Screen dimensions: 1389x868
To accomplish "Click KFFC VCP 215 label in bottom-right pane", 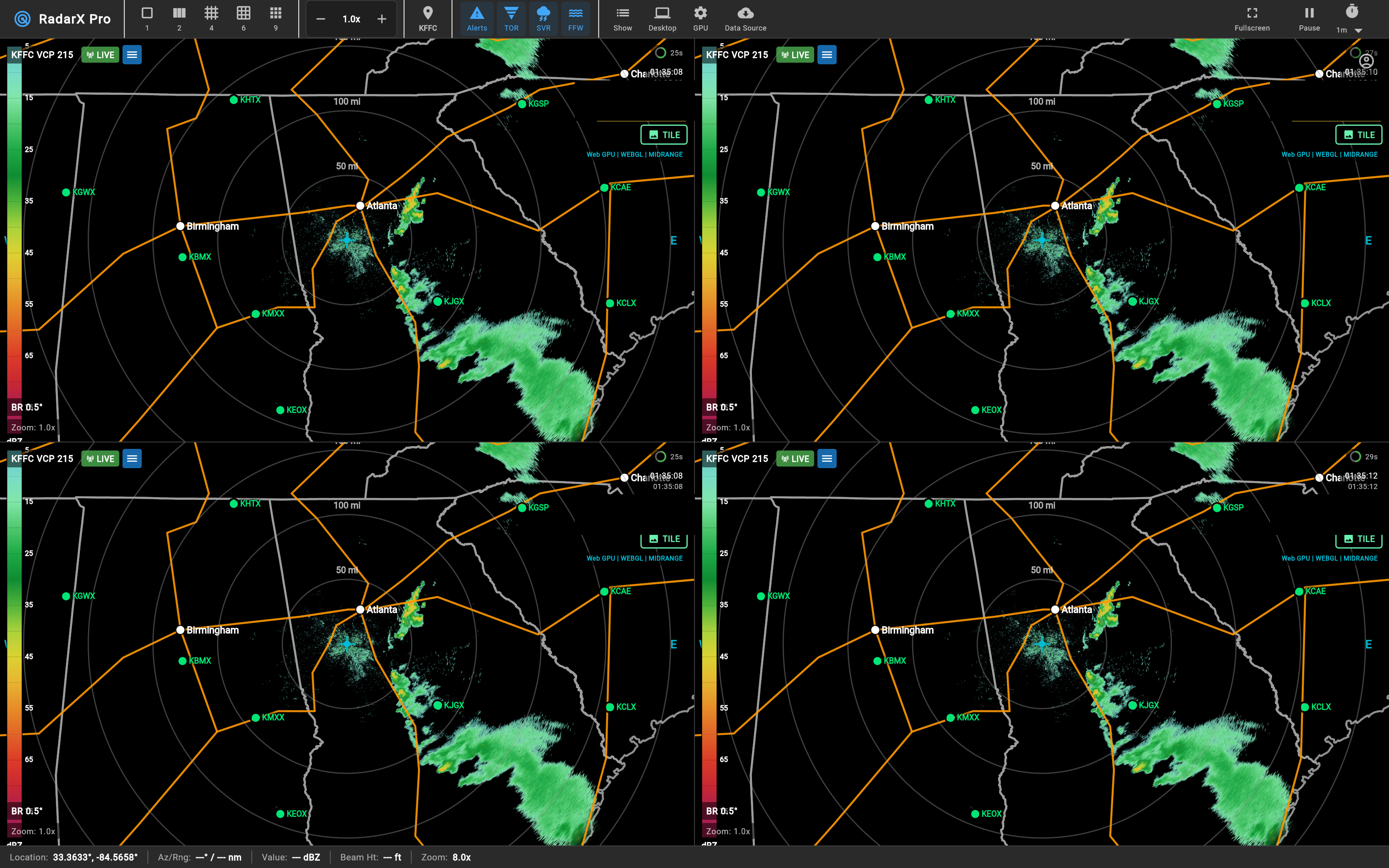I will click(x=737, y=458).
